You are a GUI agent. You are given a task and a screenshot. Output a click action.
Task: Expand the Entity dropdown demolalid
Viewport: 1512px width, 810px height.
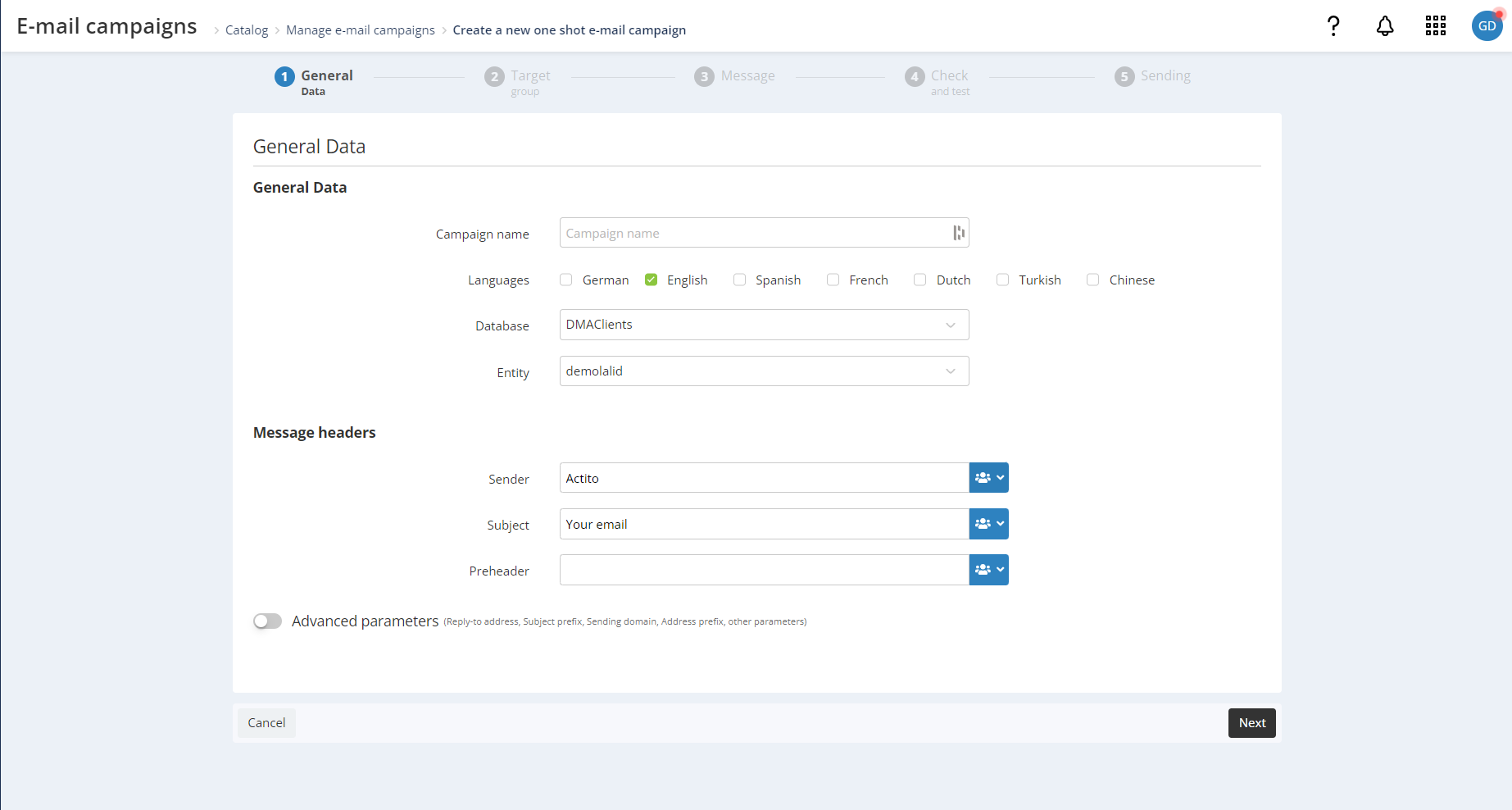[765, 371]
